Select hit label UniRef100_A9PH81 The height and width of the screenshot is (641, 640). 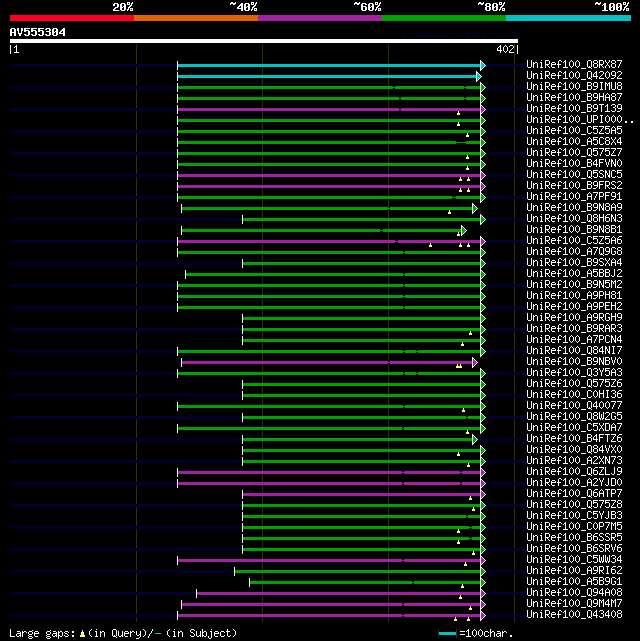pyautogui.click(x=574, y=296)
